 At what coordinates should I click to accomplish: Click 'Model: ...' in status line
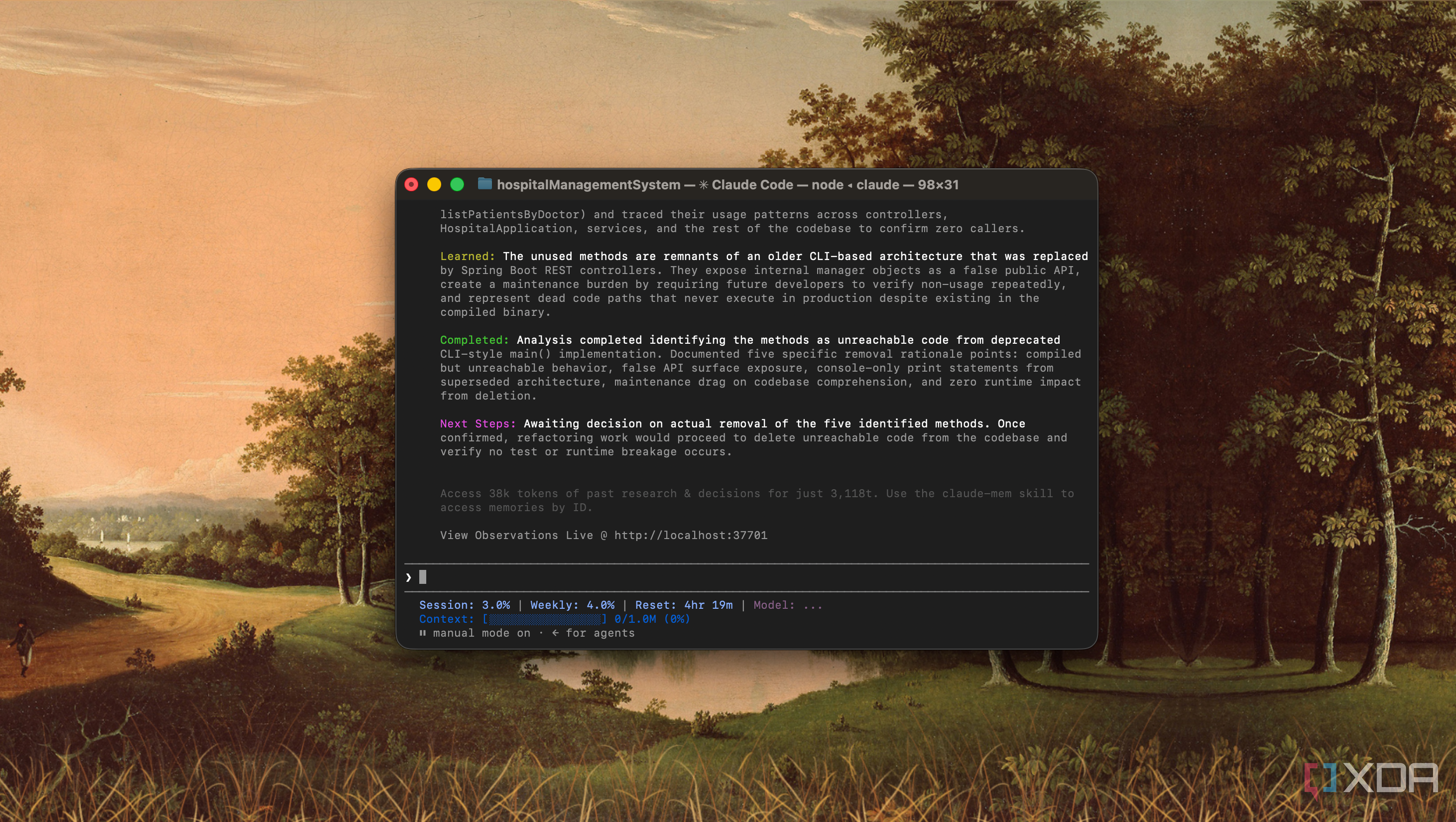(x=787, y=605)
